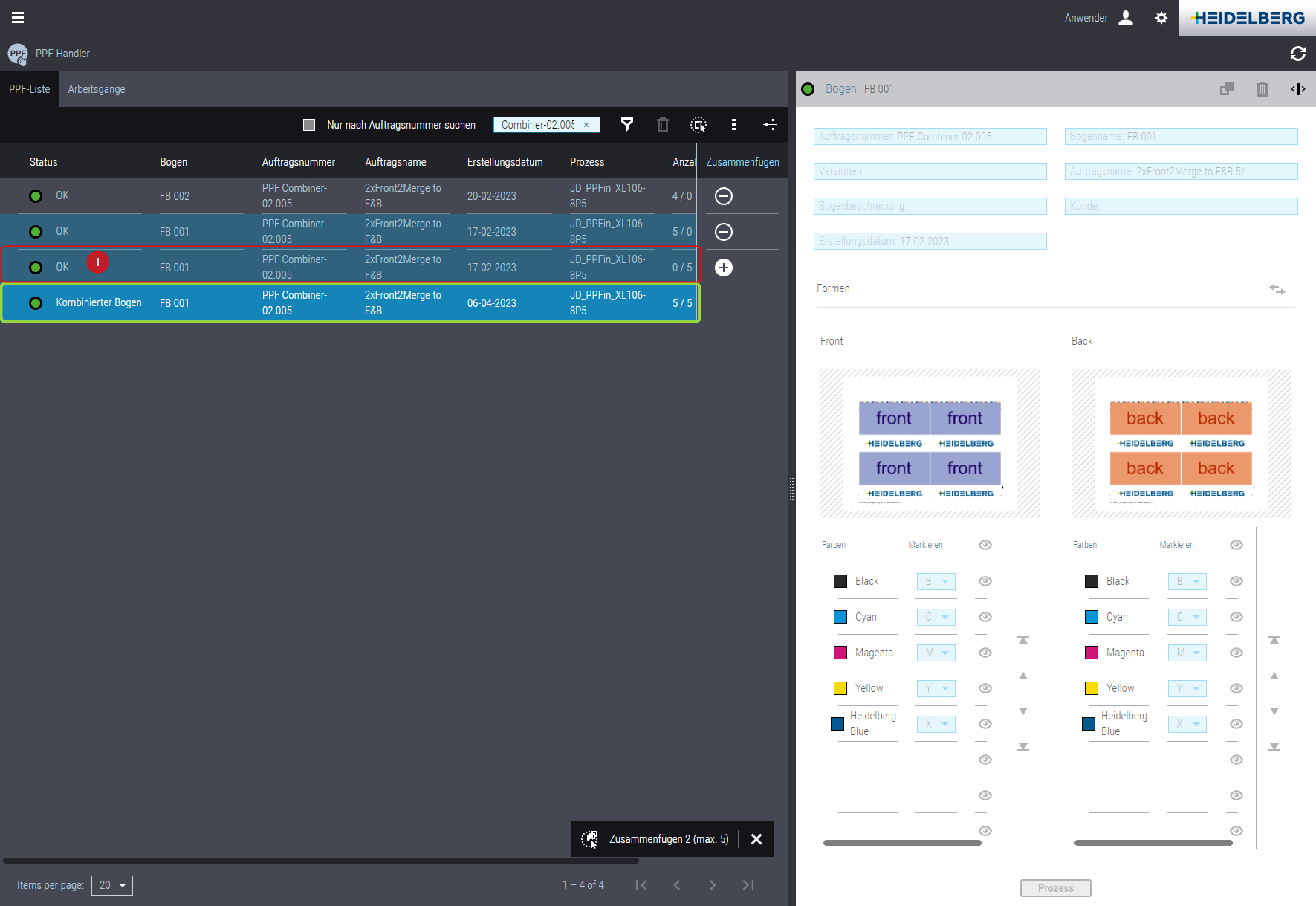Image resolution: width=1316 pixels, height=906 pixels.
Task: Click the plus icon to add sheet to merge
Action: pos(723,268)
